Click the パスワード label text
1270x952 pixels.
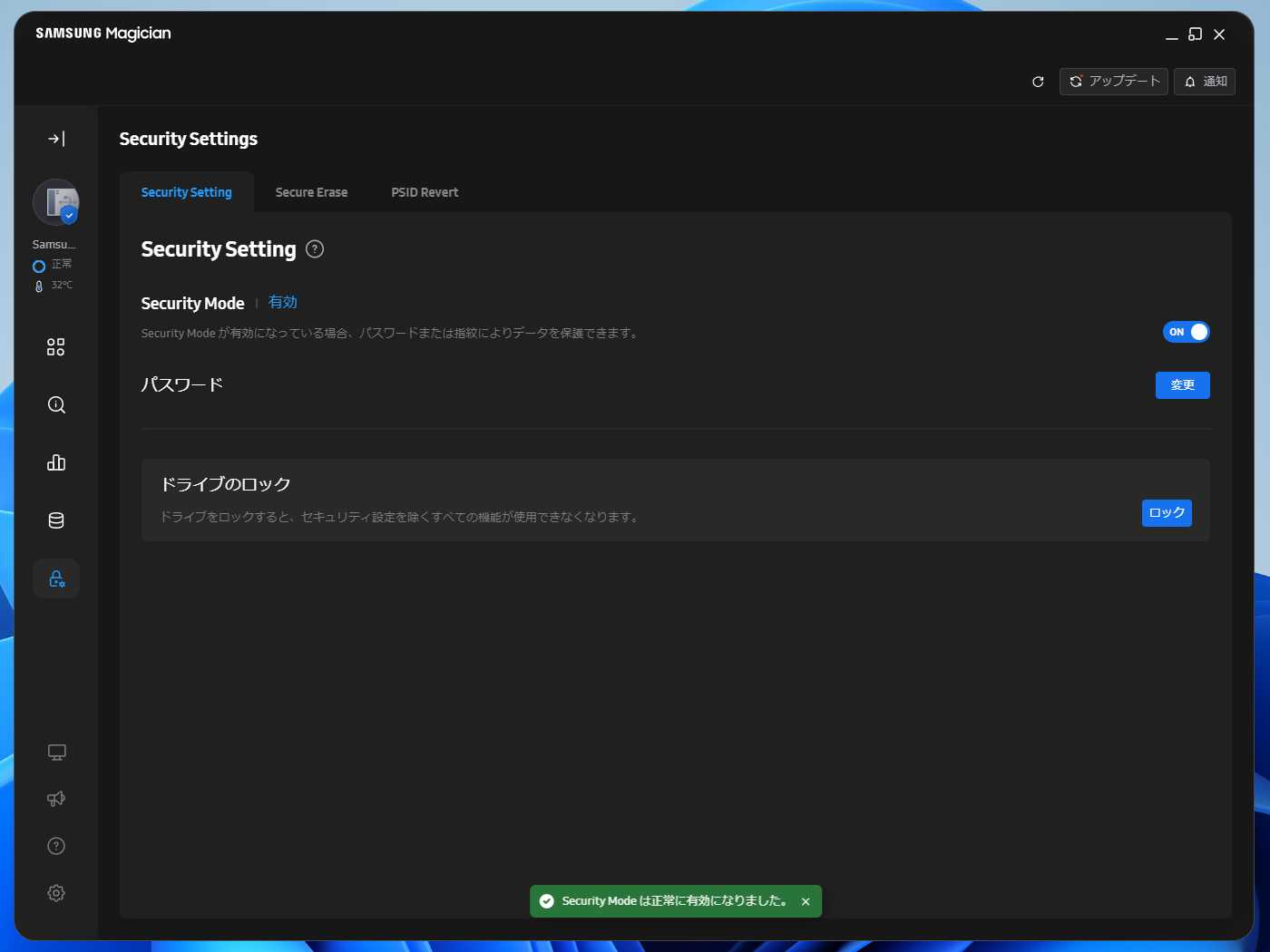182,384
